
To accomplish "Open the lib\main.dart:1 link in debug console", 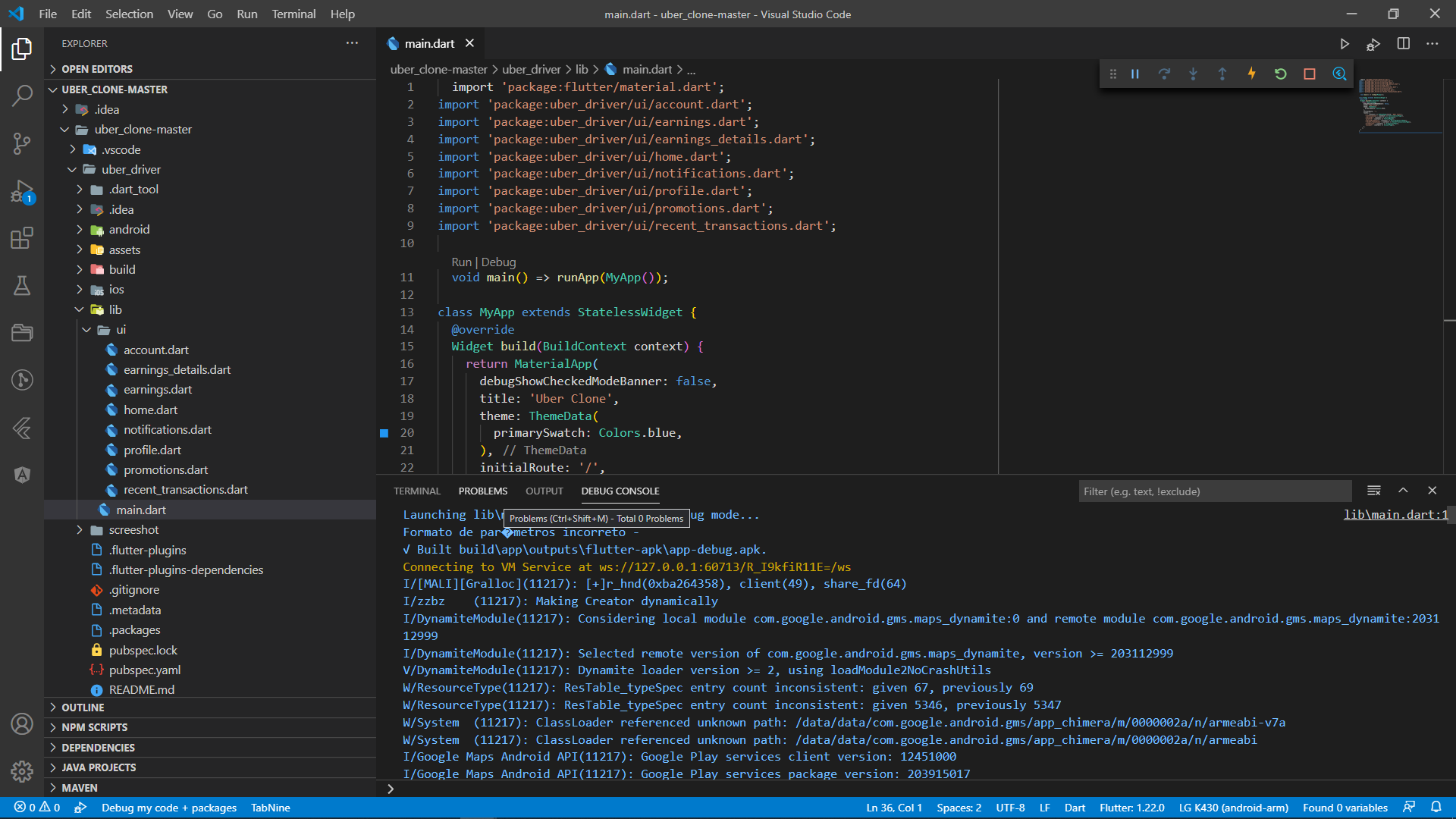I will pos(1395,514).
